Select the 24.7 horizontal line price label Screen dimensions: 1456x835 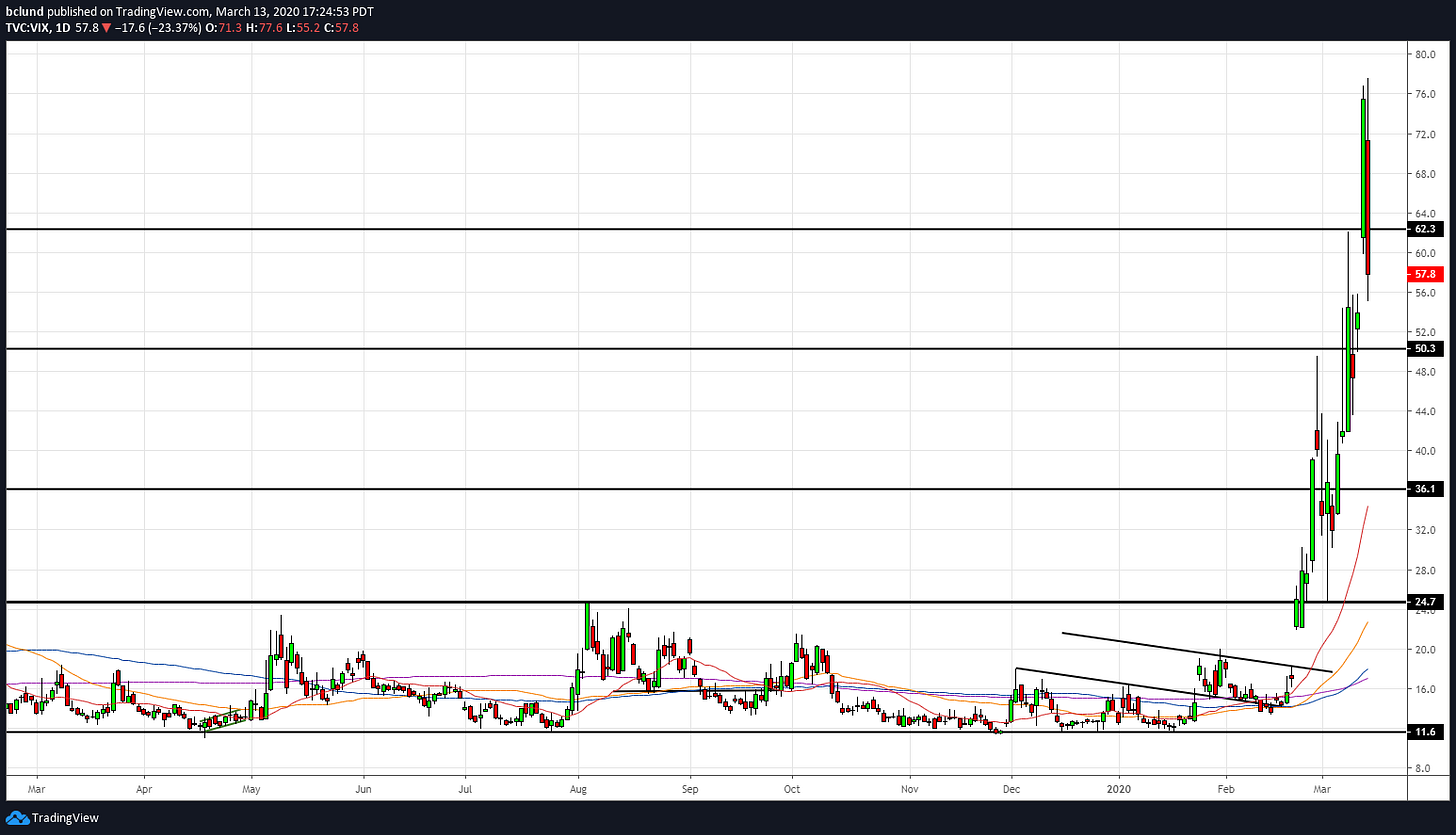(x=1426, y=602)
